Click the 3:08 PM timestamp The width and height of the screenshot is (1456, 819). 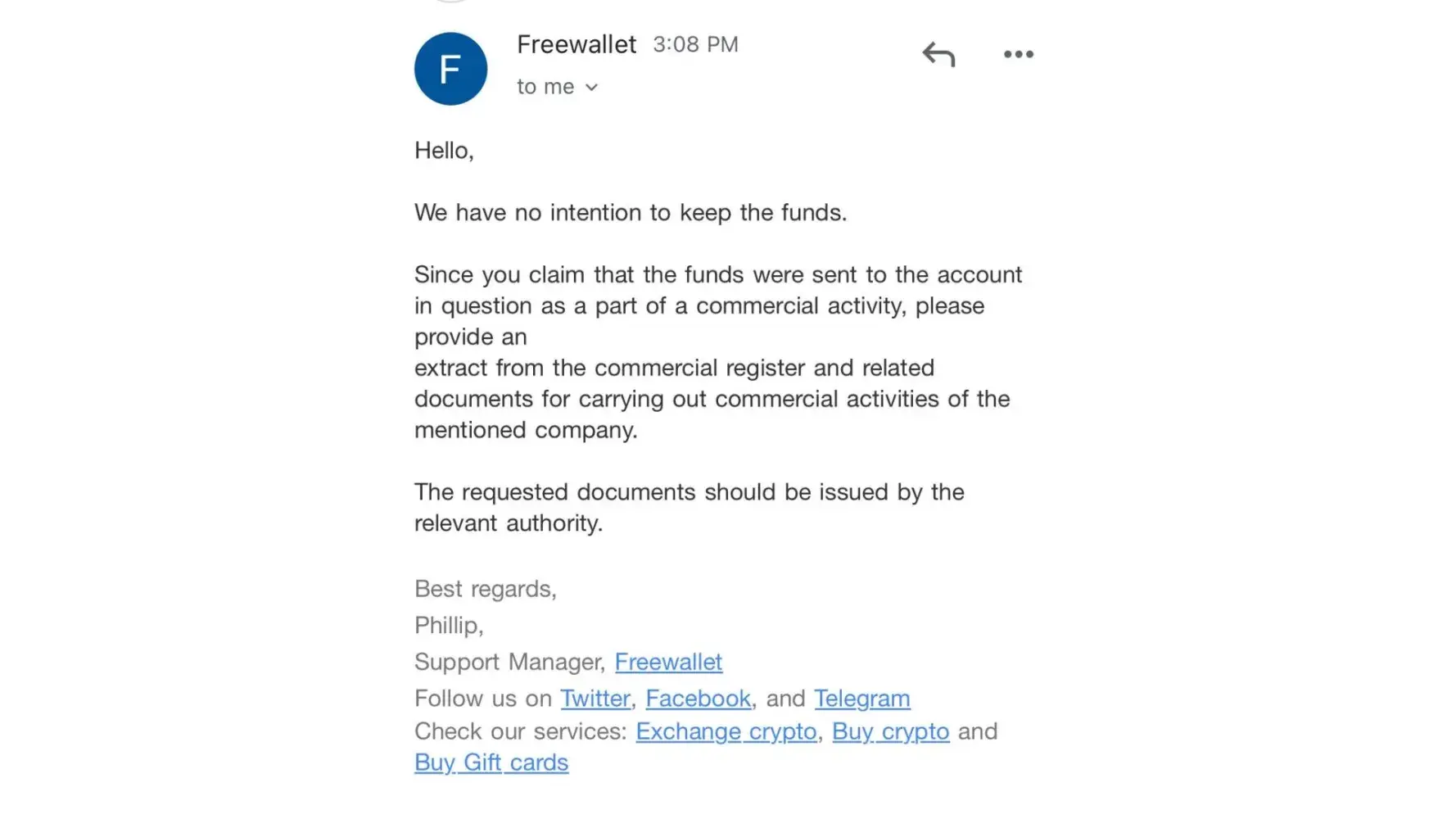[695, 44]
